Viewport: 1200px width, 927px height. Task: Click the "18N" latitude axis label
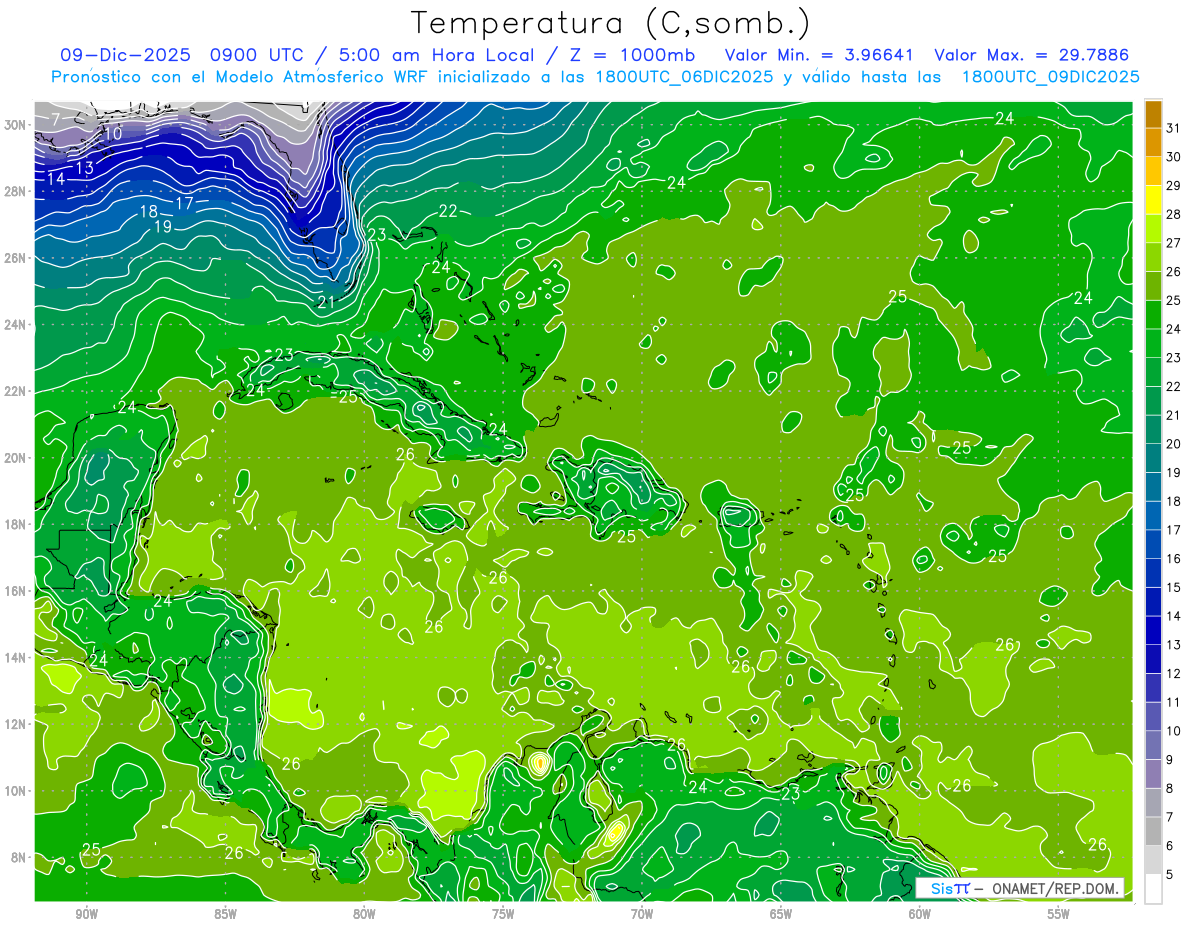16,524
